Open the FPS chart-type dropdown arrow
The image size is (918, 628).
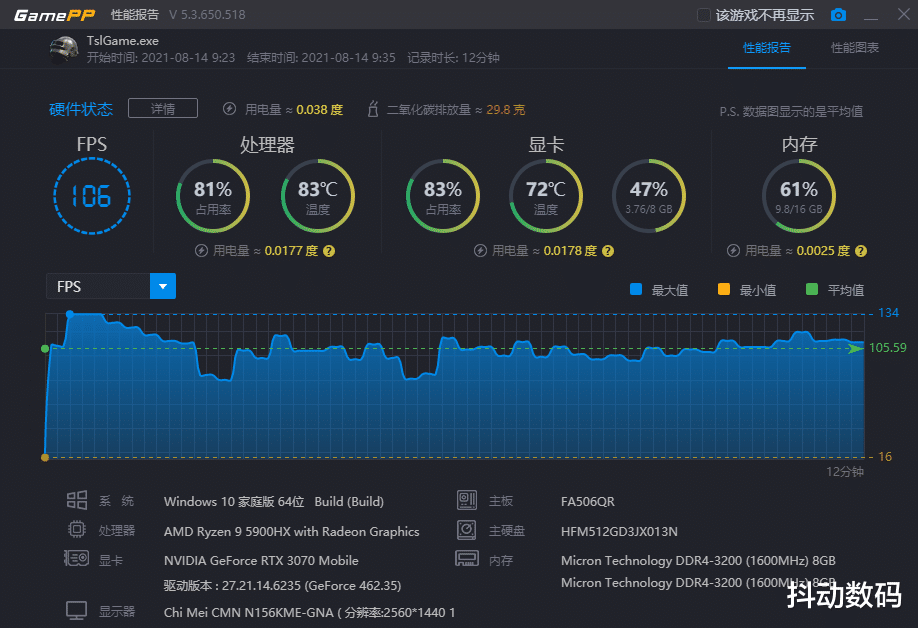(163, 286)
